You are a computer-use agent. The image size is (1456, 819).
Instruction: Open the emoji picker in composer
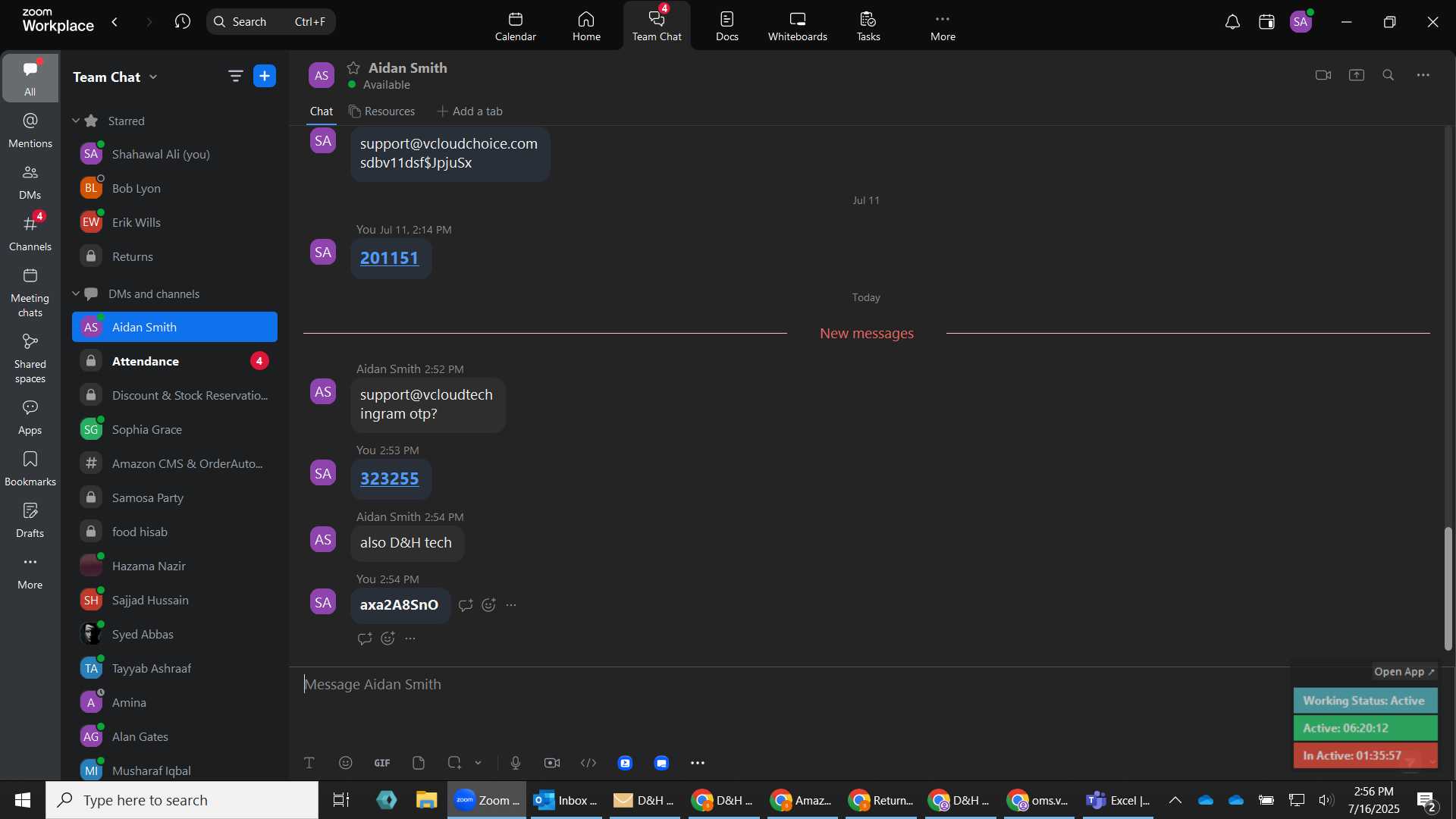(346, 763)
